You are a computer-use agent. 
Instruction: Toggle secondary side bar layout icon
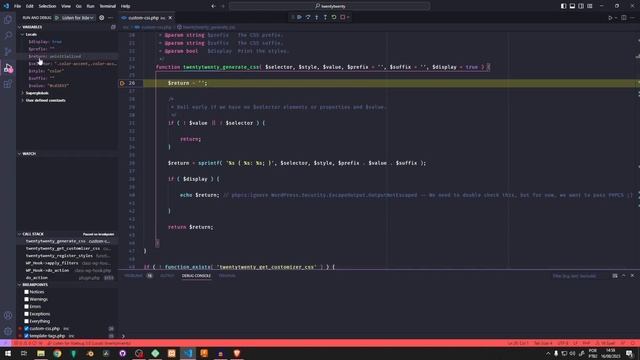pos(581,6)
